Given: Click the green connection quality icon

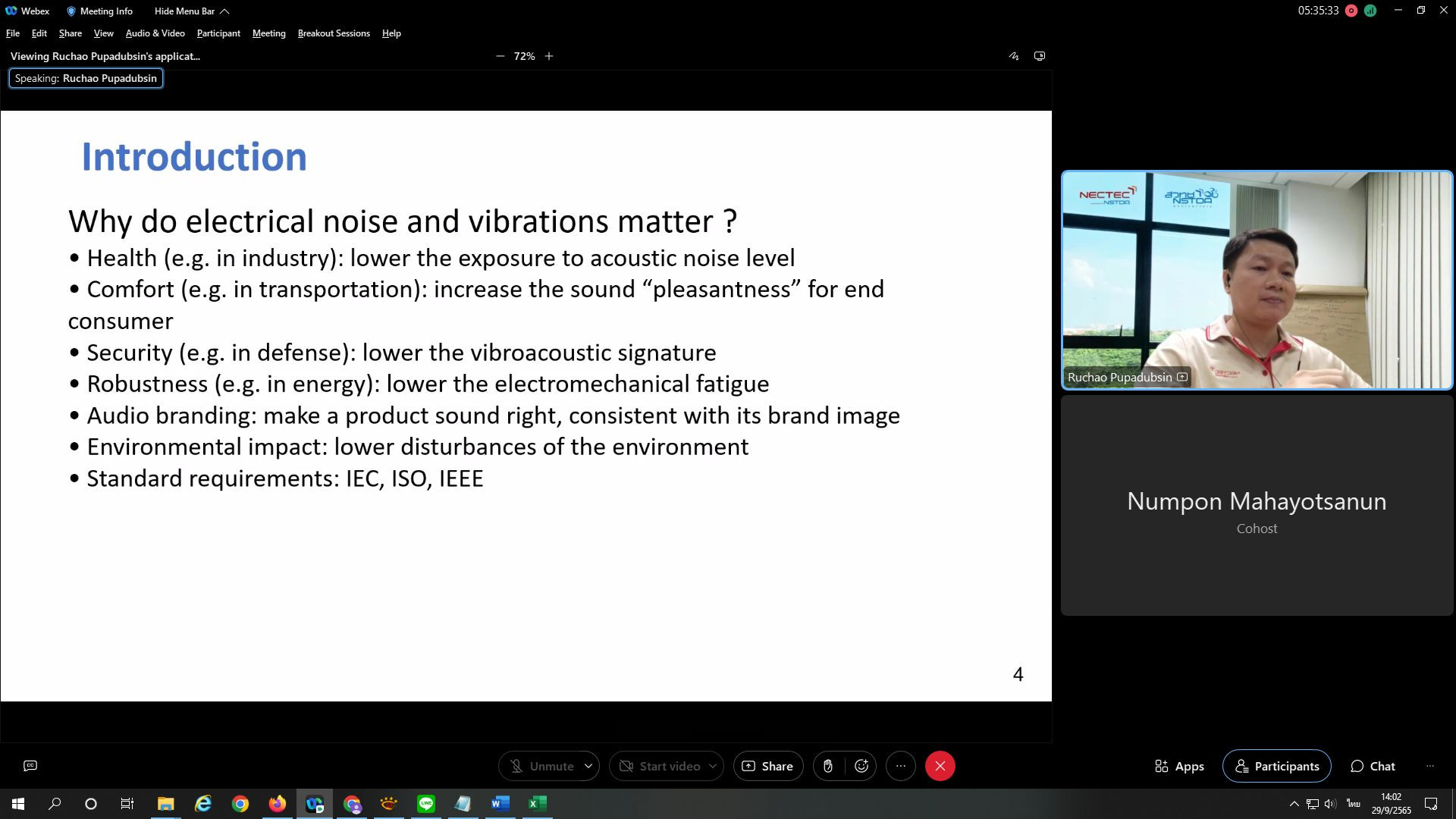Looking at the screenshot, I should click(x=1370, y=11).
